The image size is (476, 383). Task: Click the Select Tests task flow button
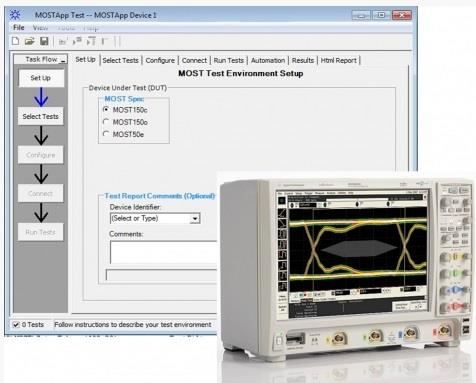tap(41, 116)
